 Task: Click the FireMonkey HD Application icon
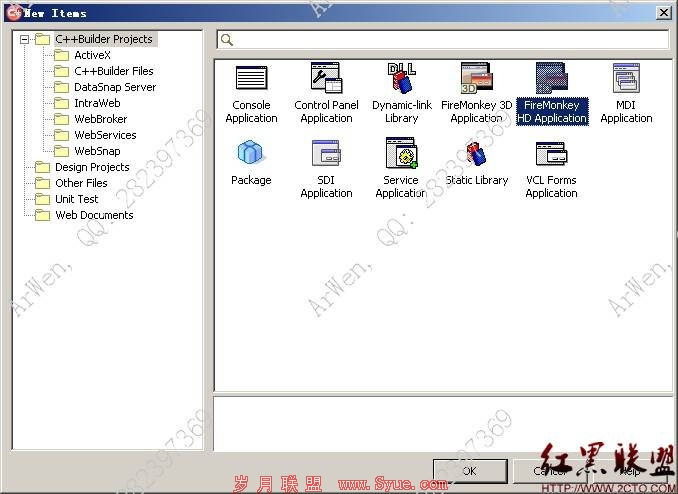click(551, 78)
